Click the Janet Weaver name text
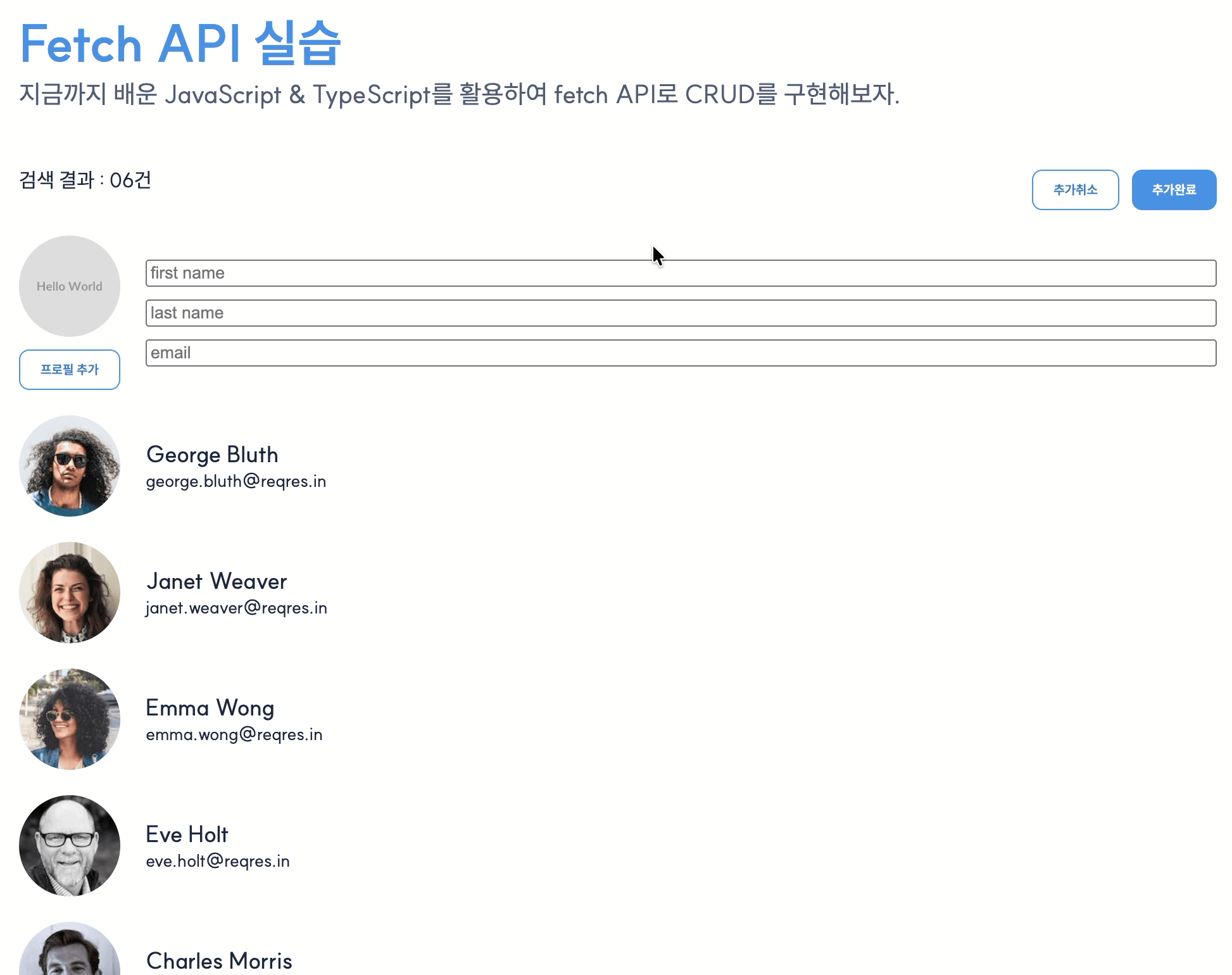Screen dimensions: 1232x975 click(217, 581)
